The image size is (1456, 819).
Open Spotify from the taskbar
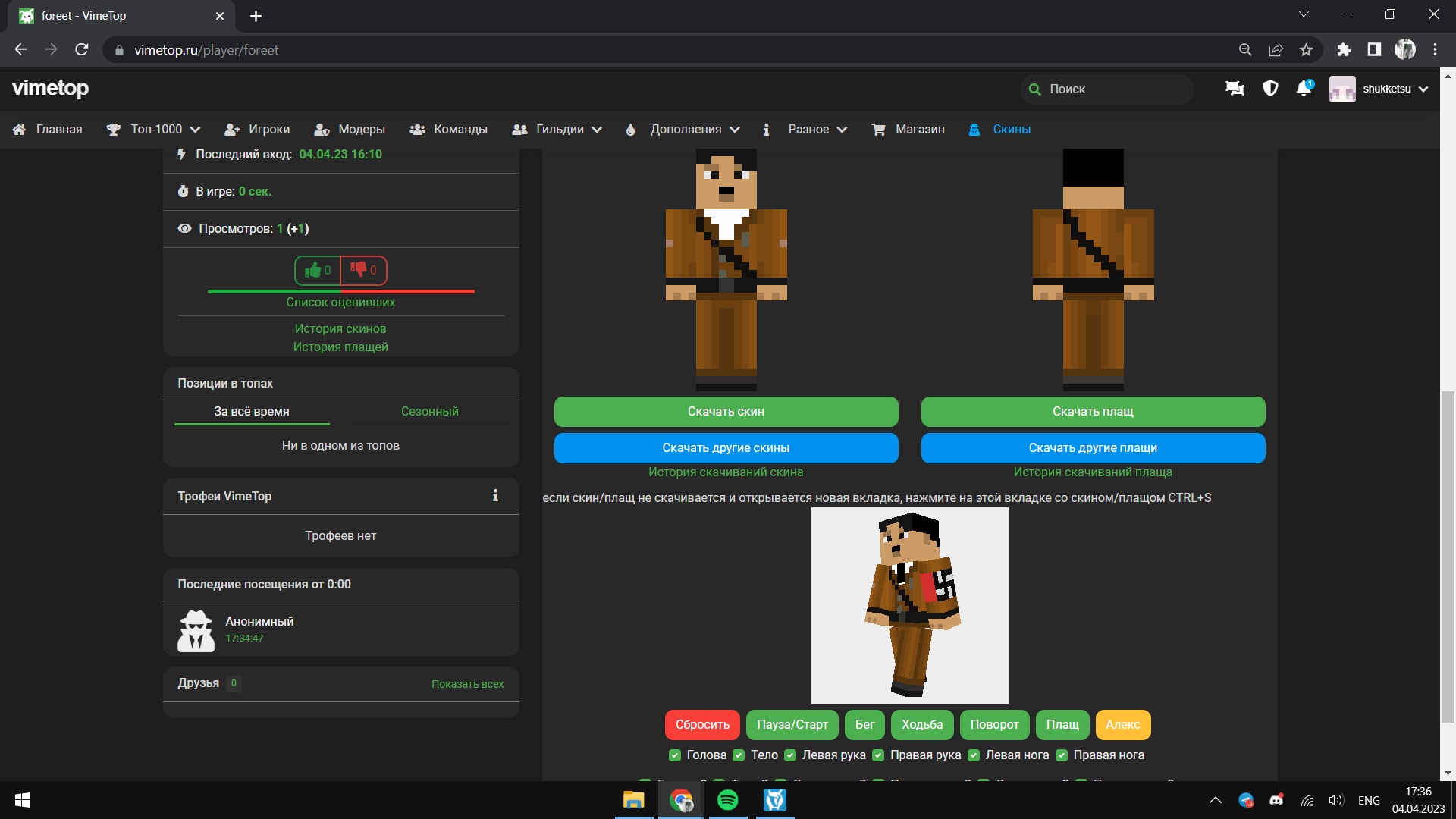click(x=727, y=800)
